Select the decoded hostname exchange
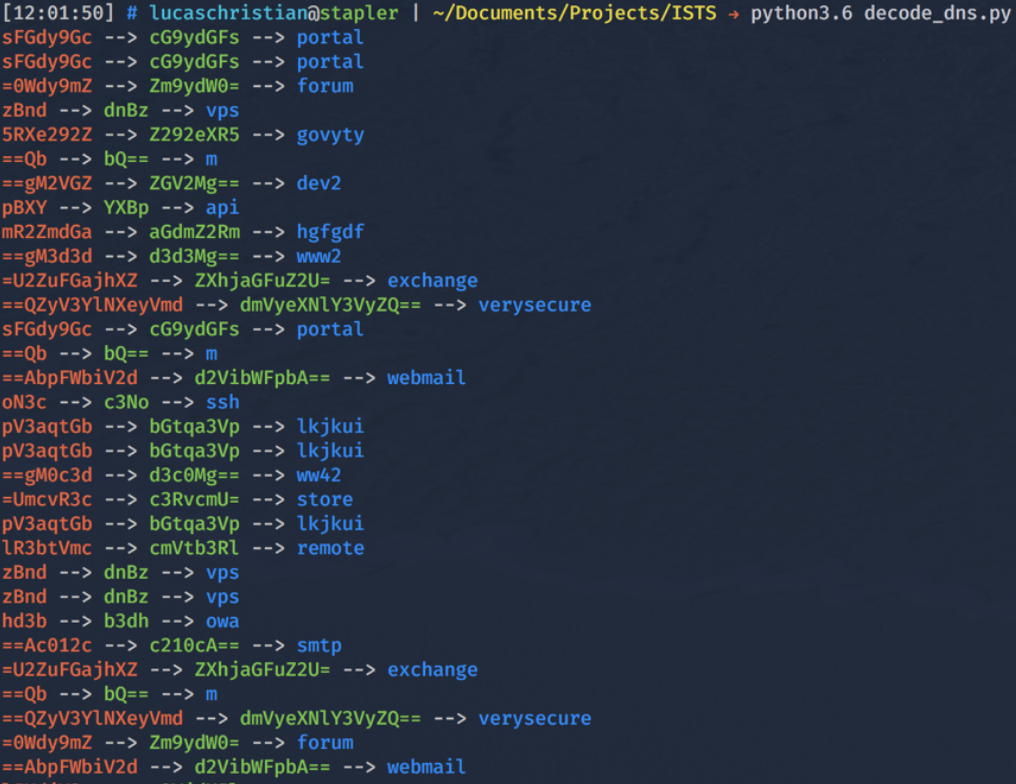 pos(432,280)
